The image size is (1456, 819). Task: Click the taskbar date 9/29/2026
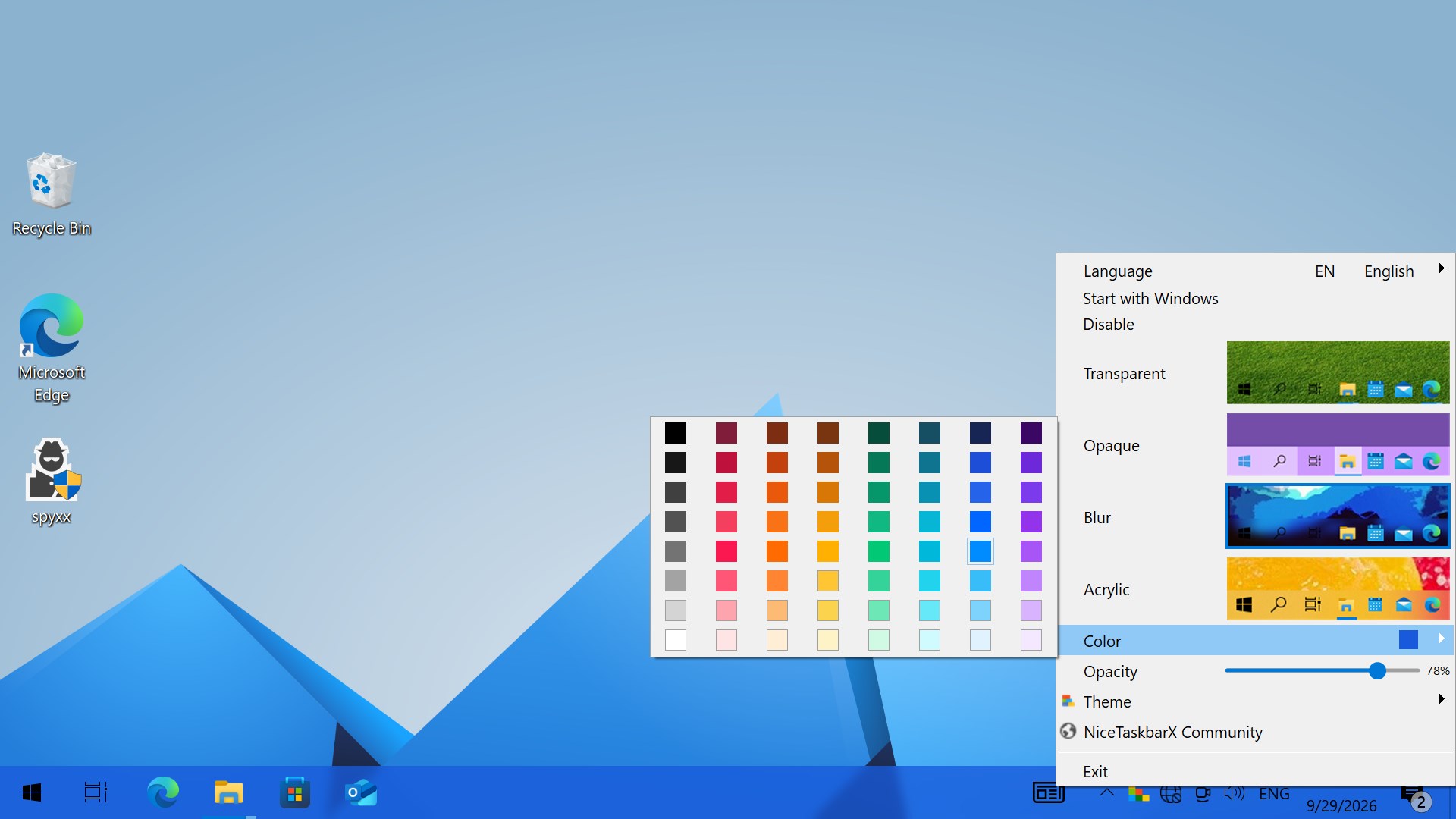pyautogui.click(x=1341, y=805)
